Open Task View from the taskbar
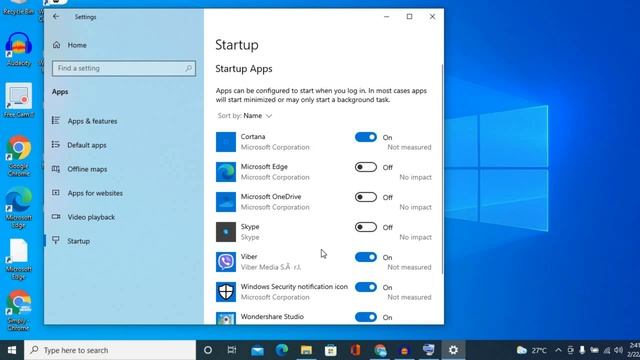The height and width of the screenshot is (360, 640). tap(232, 350)
